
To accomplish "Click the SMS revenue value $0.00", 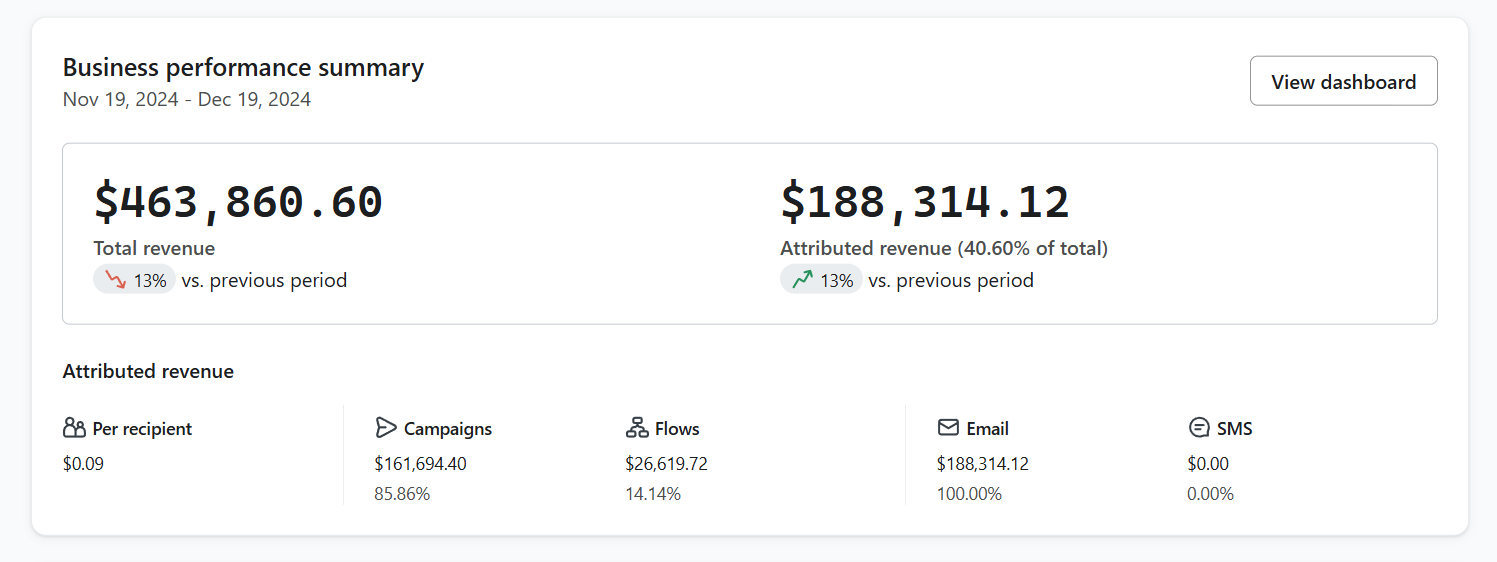I will click(1208, 464).
